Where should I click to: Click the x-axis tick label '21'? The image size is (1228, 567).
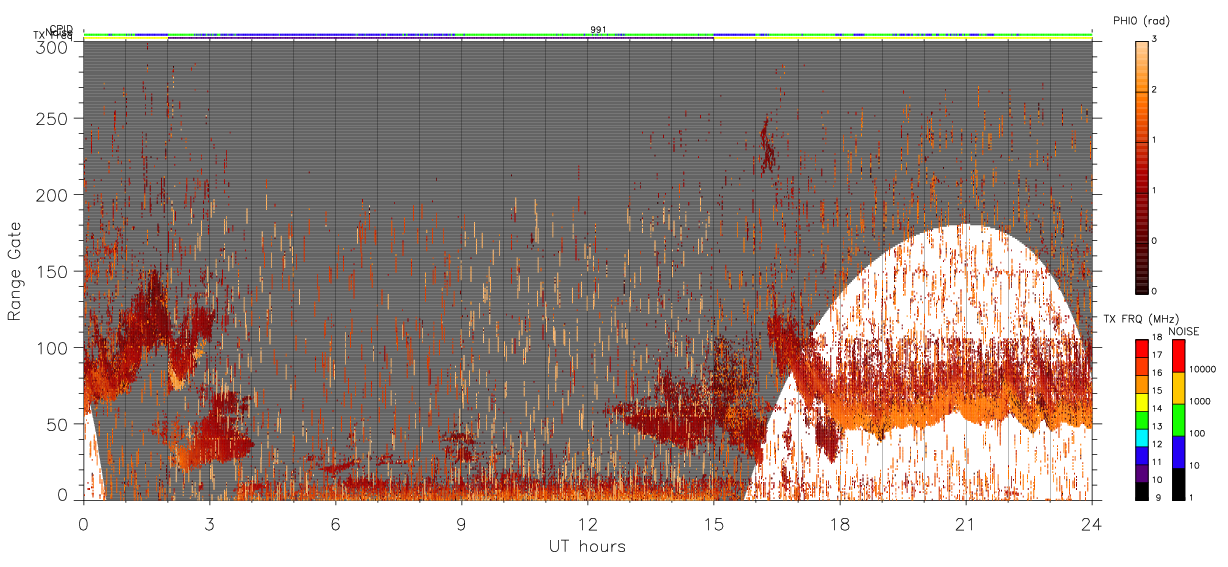tap(965, 524)
